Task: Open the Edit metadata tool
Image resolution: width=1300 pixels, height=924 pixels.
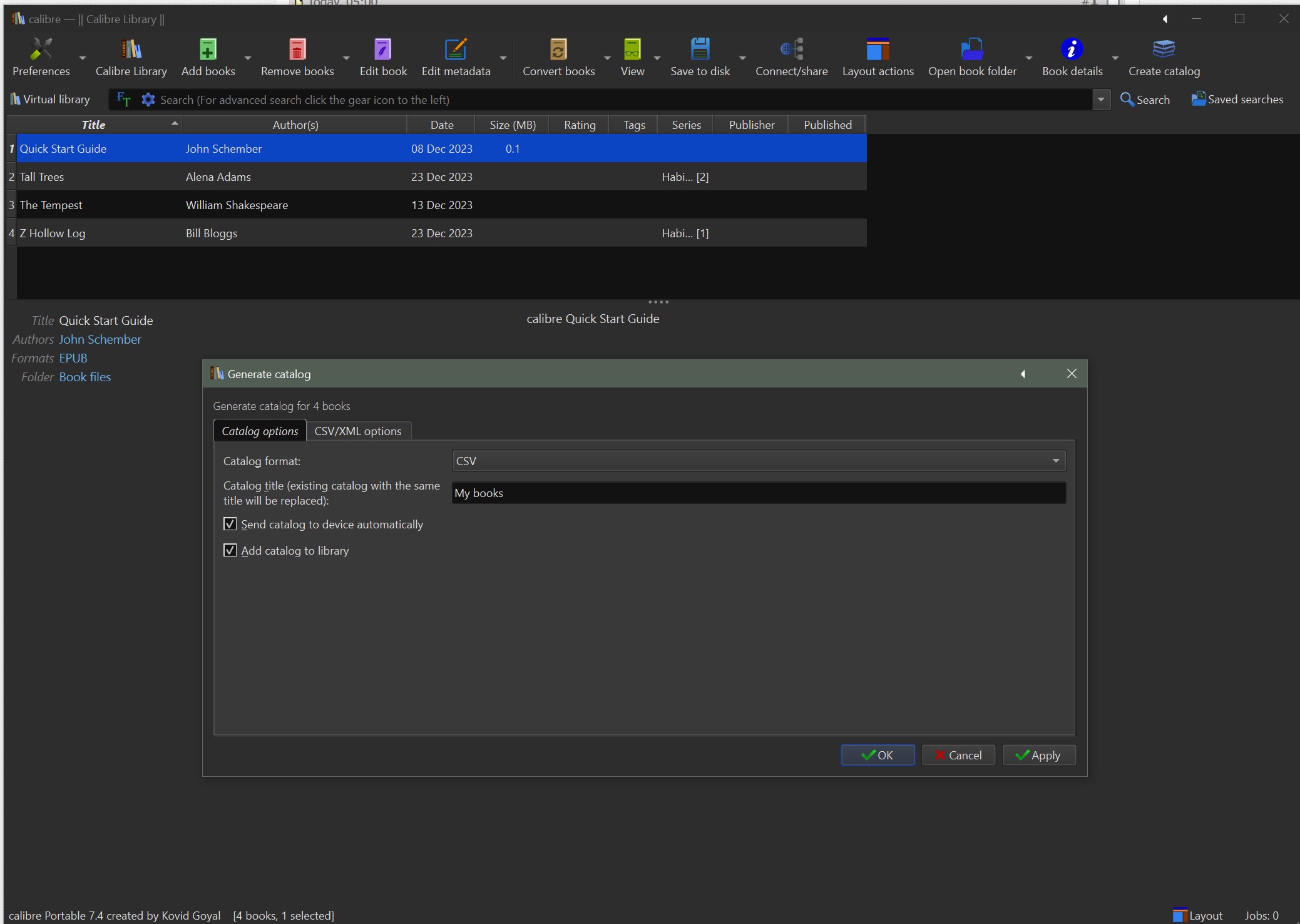Action: point(455,49)
